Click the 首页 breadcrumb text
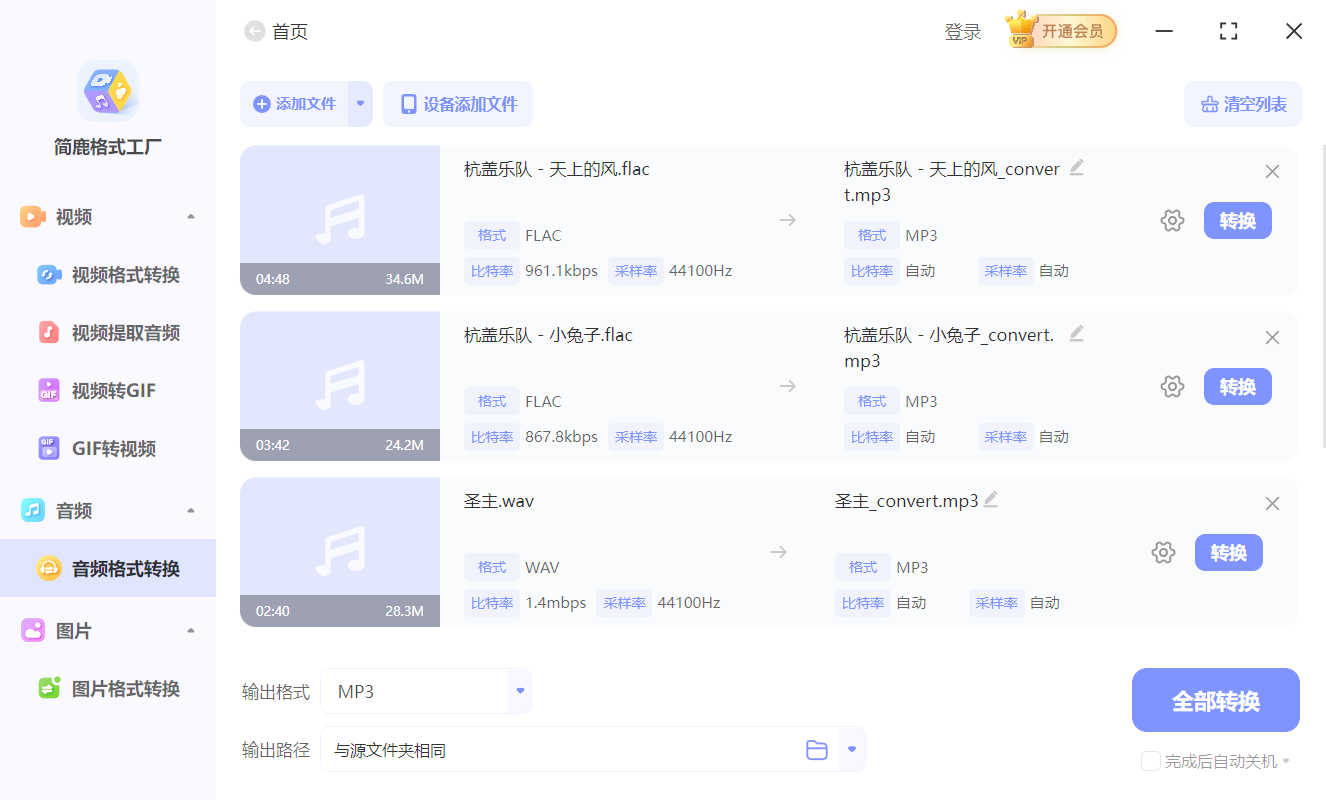The height and width of the screenshot is (800, 1326). pyautogui.click(x=290, y=32)
